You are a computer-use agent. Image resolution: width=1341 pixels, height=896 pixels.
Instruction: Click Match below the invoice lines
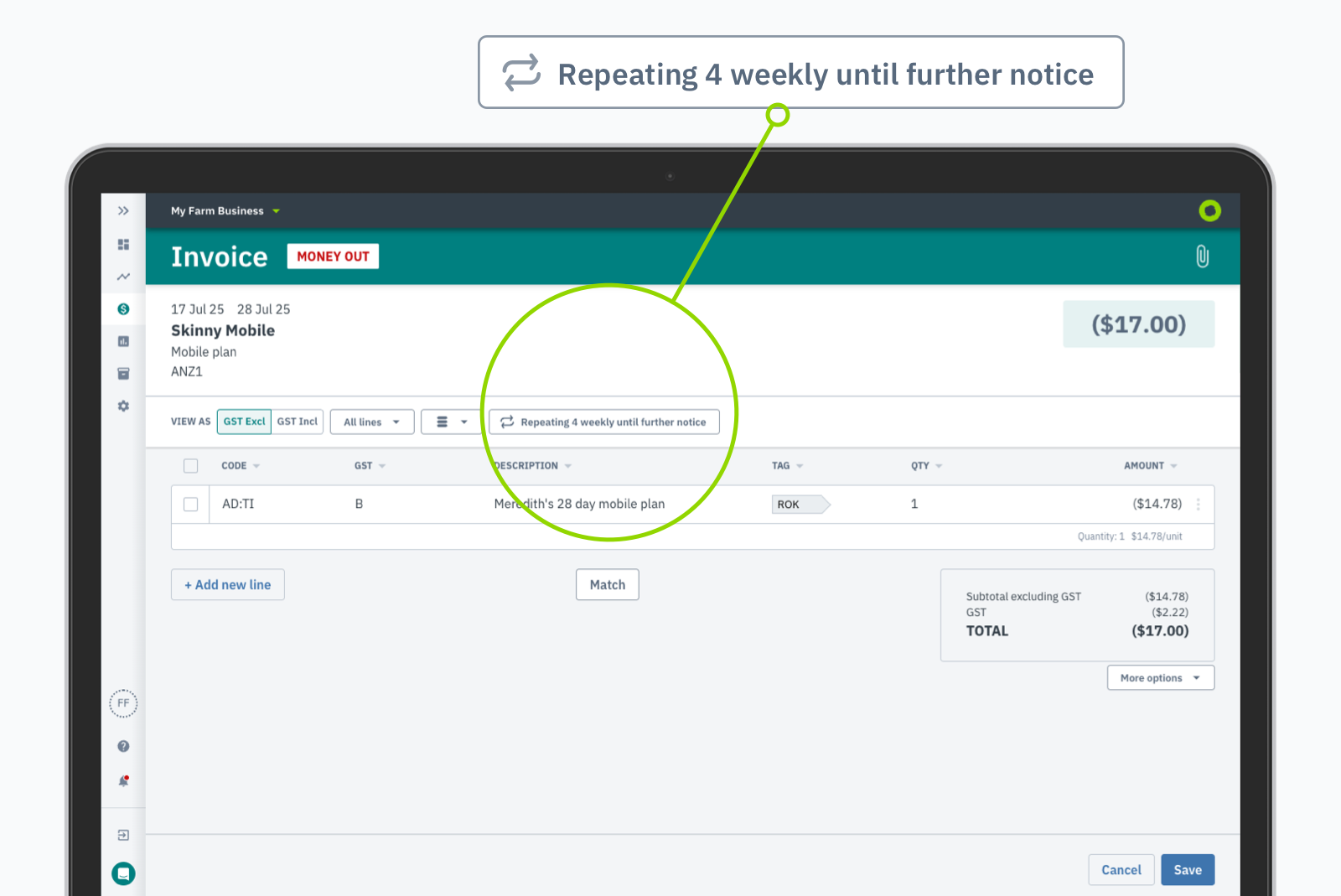[607, 584]
